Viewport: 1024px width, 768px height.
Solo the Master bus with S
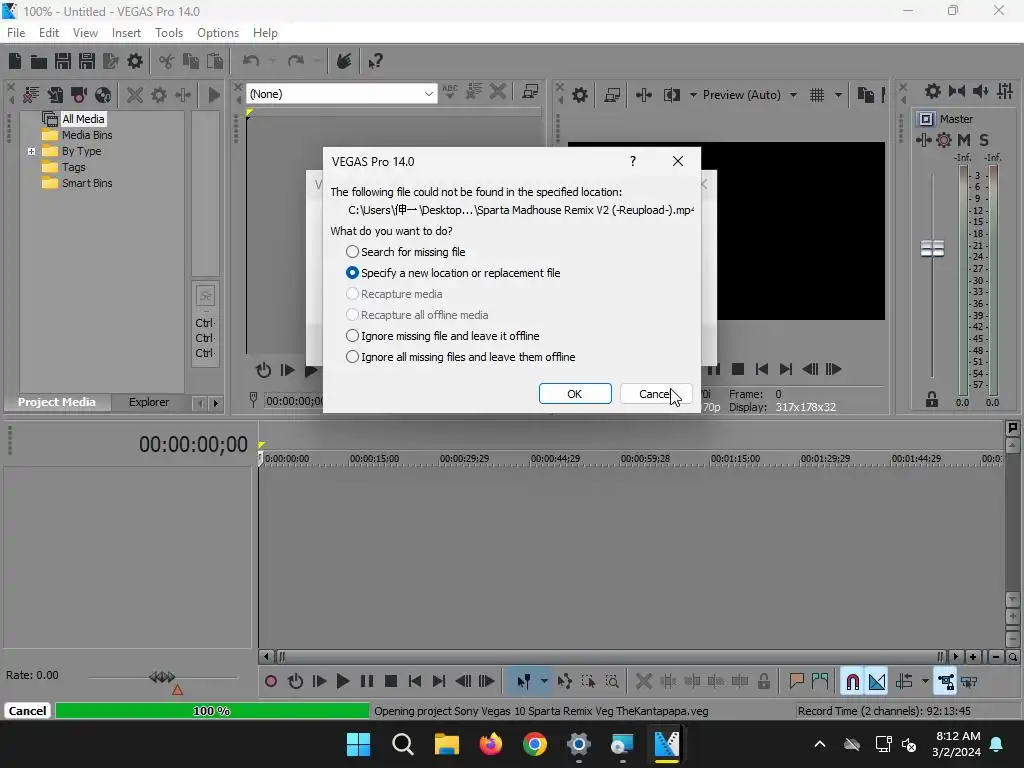click(984, 140)
